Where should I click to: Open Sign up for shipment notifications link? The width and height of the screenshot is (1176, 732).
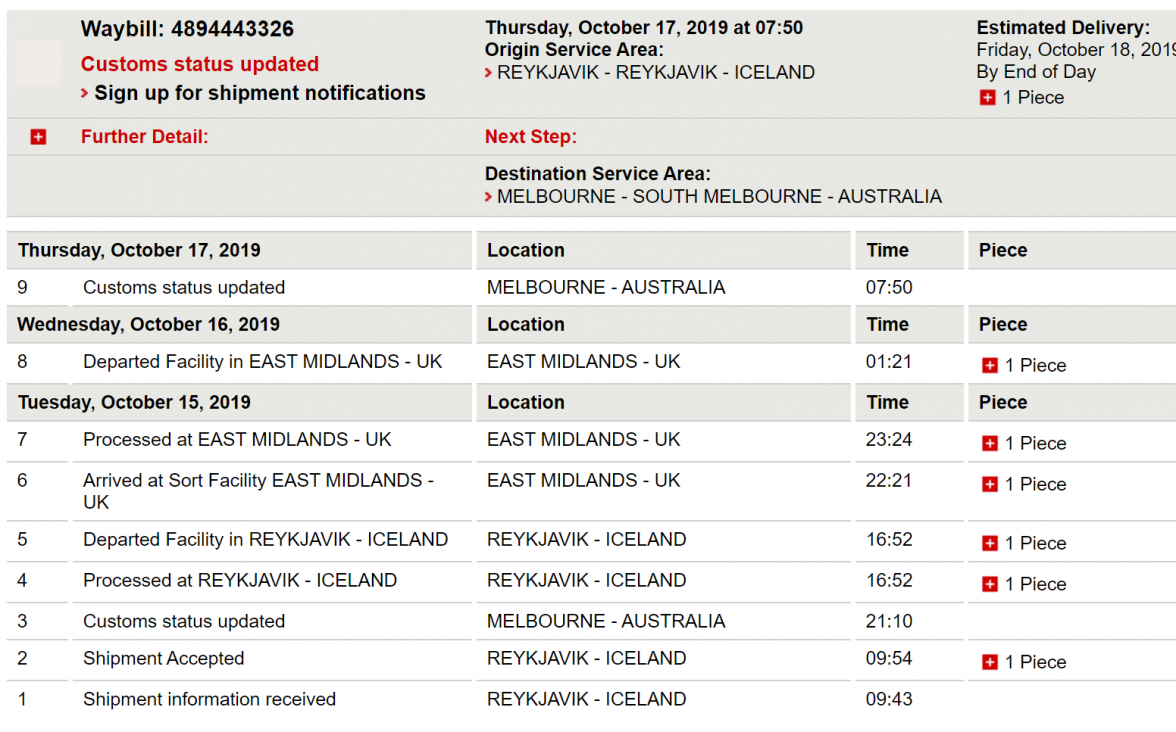click(259, 93)
